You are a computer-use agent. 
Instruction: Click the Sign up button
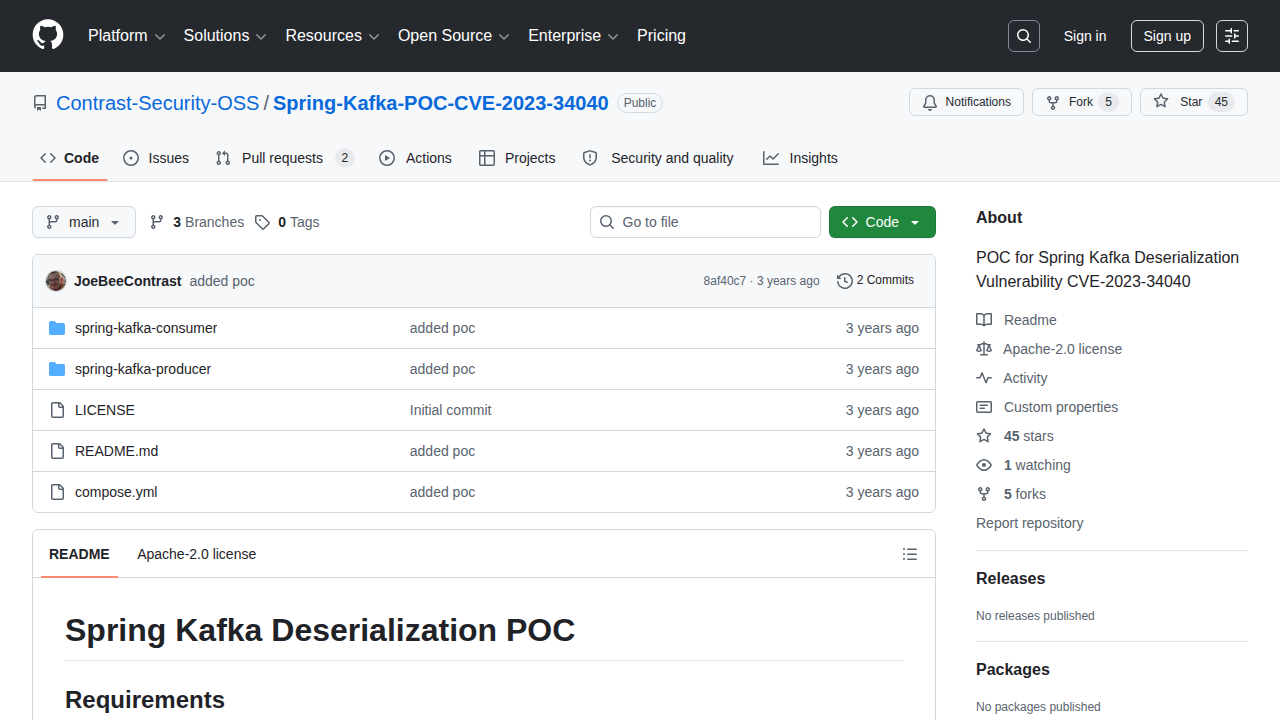tap(1167, 36)
